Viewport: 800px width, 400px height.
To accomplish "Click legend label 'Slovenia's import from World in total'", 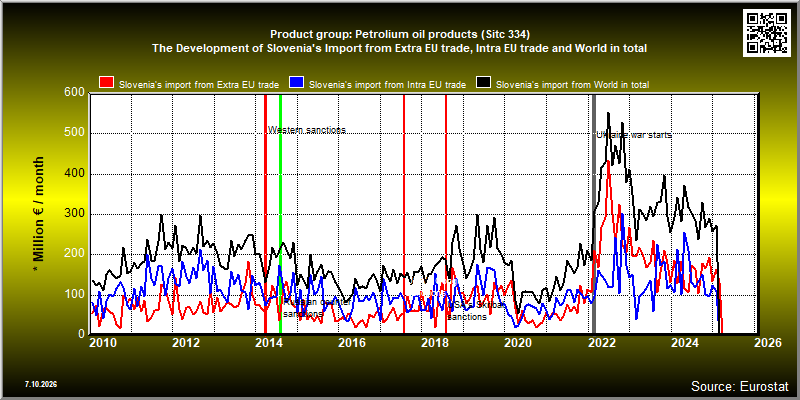I will (x=572, y=85).
